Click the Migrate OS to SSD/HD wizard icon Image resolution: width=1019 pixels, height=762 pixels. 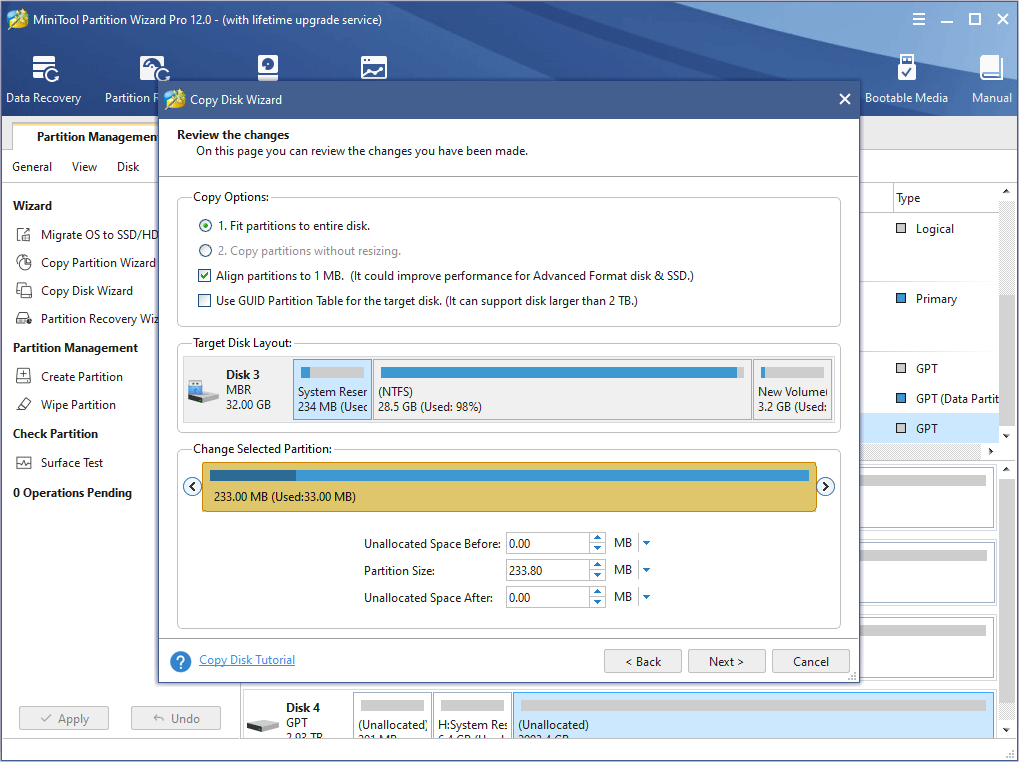click(23, 235)
